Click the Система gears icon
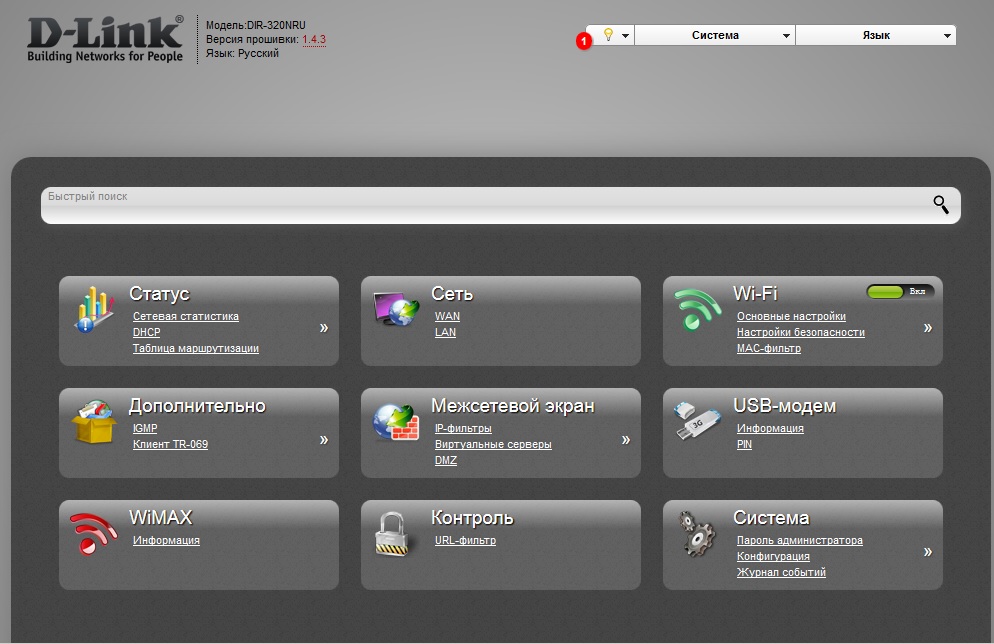This screenshot has height=644, width=994. click(x=697, y=534)
